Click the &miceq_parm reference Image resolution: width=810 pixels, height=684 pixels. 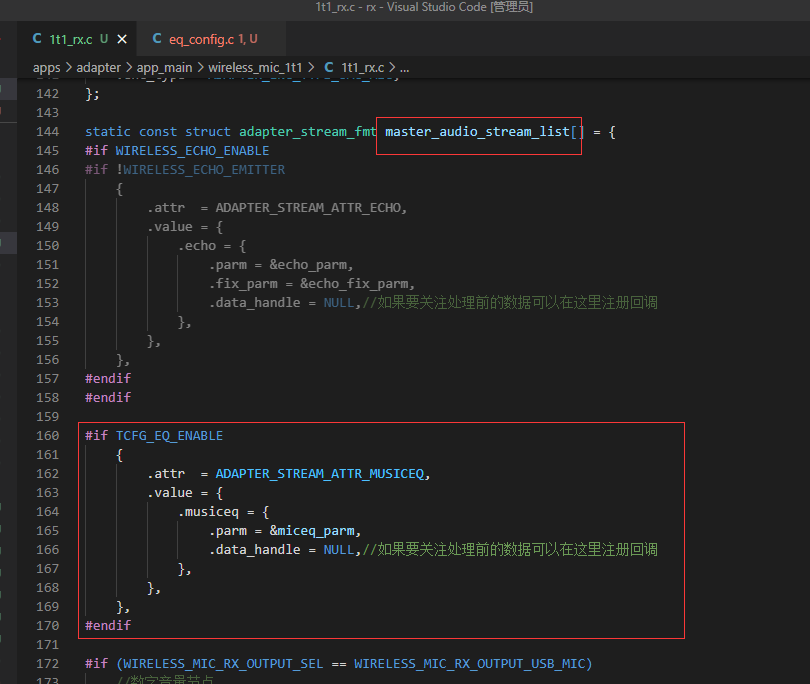(x=312, y=531)
